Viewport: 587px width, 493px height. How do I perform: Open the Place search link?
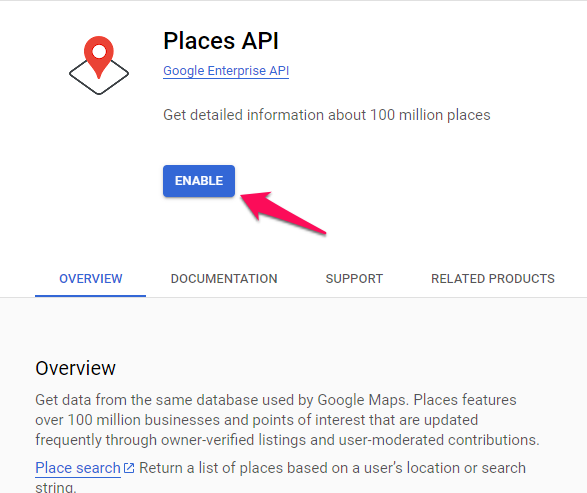pyautogui.click(x=78, y=468)
